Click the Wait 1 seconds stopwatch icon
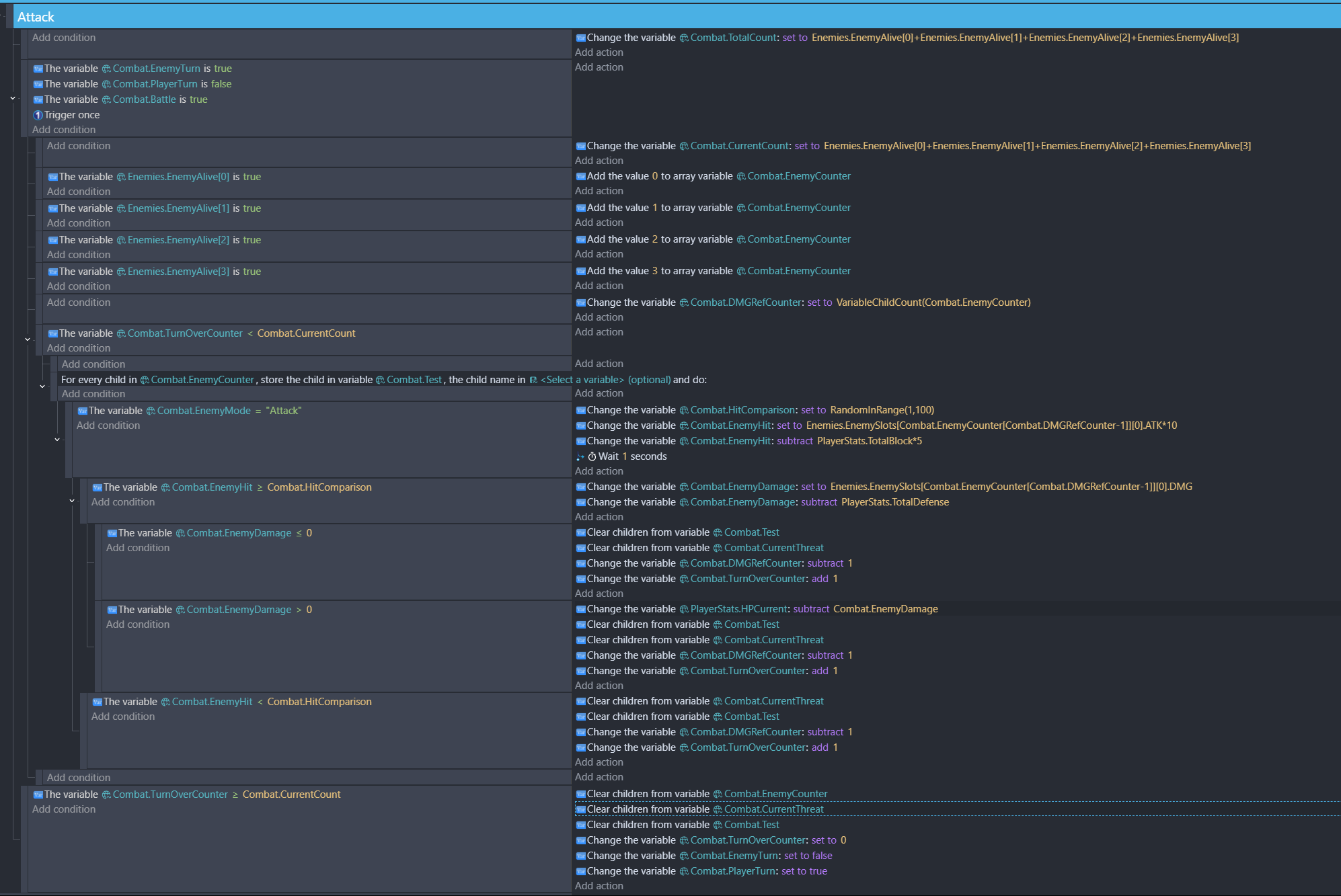 pyautogui.click(x=592, y=456)
